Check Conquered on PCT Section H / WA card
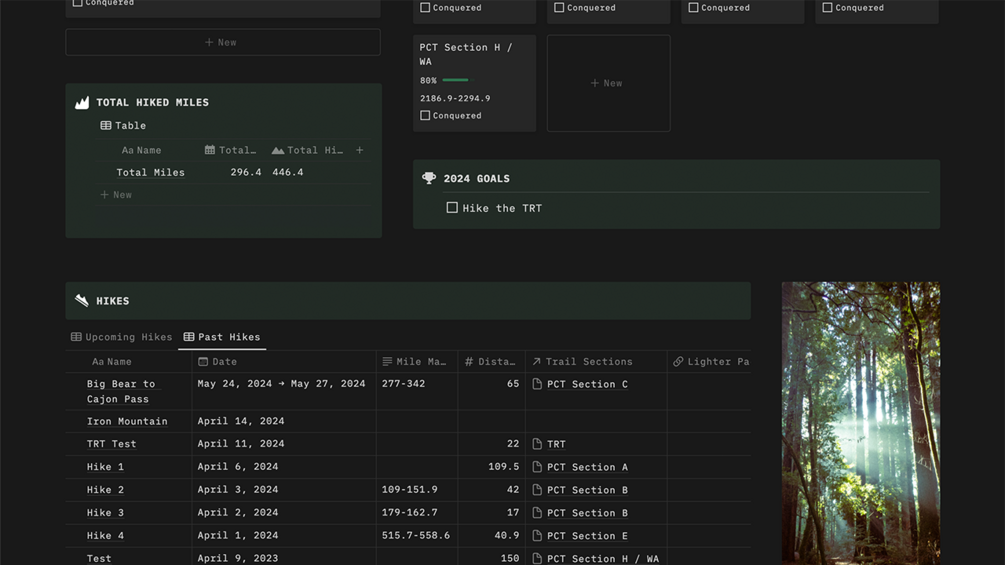This screenshot has height=565, width=1005. coord(425,115)
